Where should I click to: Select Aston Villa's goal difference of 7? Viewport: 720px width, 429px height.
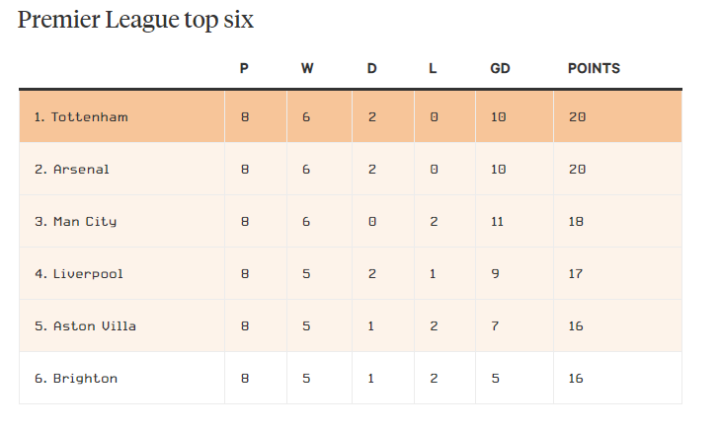(x=495, y=326)
